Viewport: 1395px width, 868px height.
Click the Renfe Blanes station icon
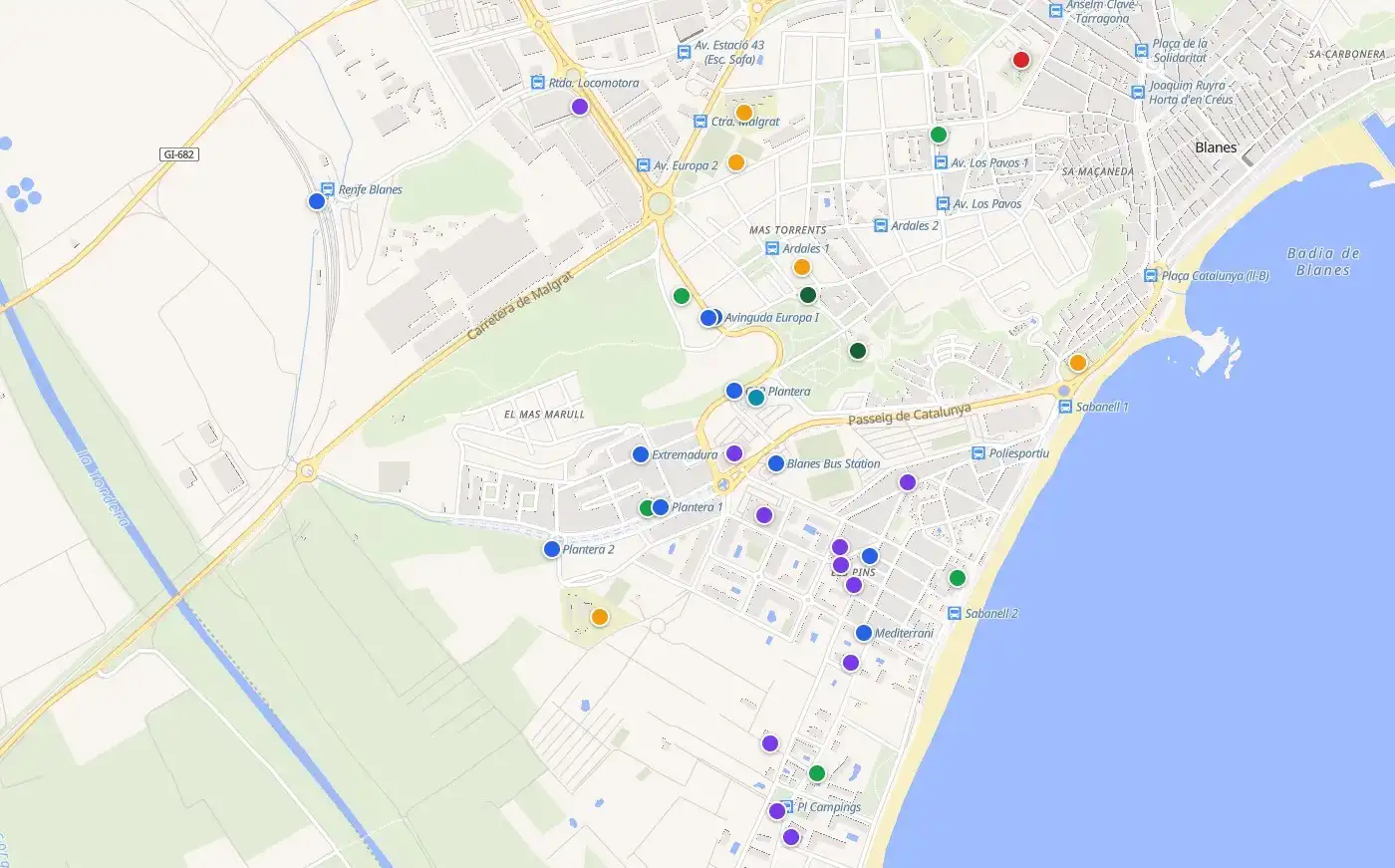[x=328, y=188]
